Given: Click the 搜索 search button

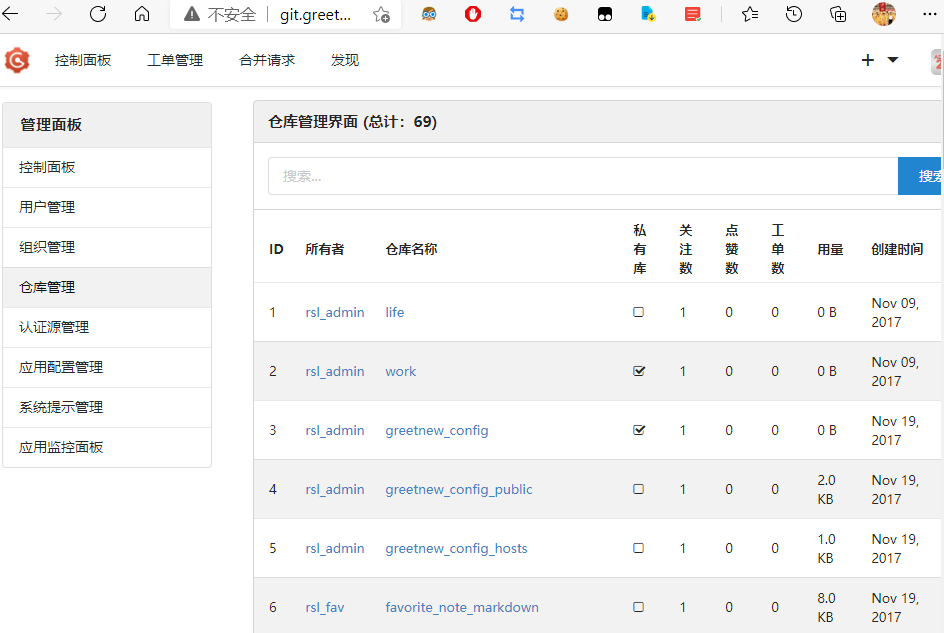Looking at the screenshot, I should tap(924, 175).
